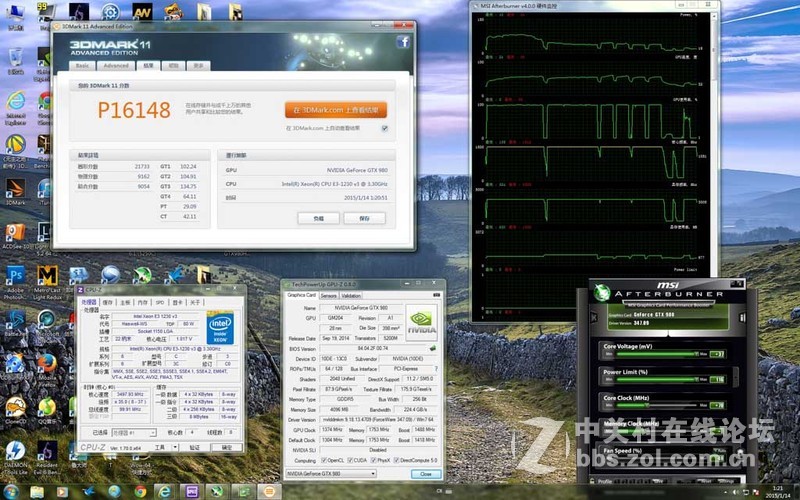Select the Graphics Card tab in GPU-Z
This screenshot has width=800, height=500.
[x=302, y=295]
